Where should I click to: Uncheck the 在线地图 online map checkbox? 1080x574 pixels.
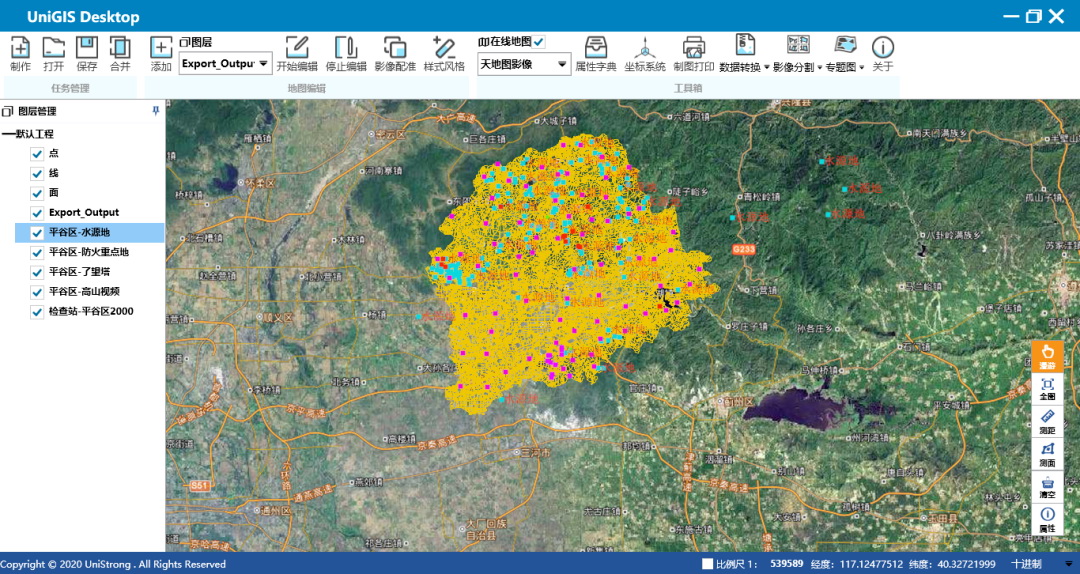click(x=539, y=41)
